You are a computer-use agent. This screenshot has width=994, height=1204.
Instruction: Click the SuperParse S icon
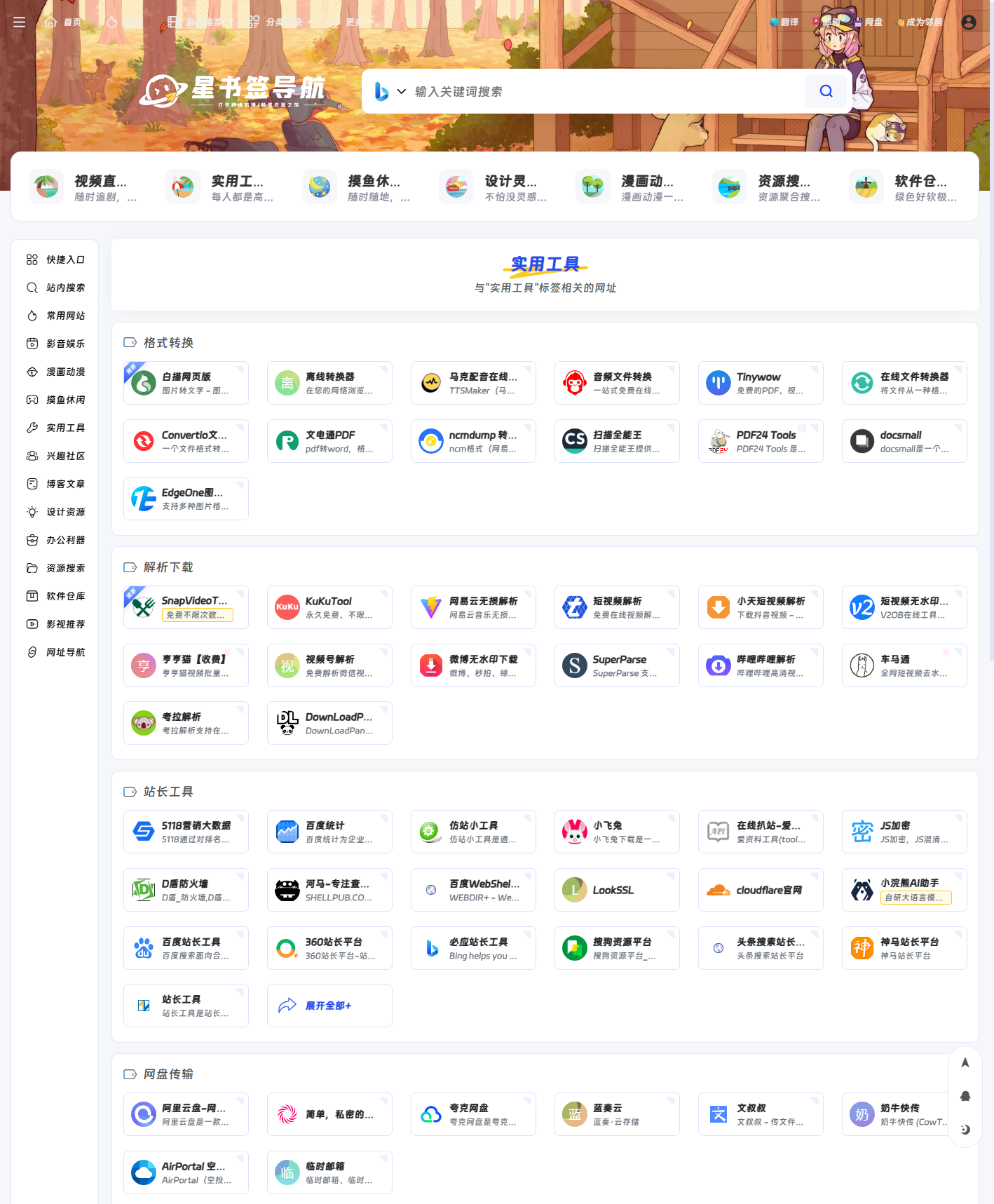[x=575, y=665]
